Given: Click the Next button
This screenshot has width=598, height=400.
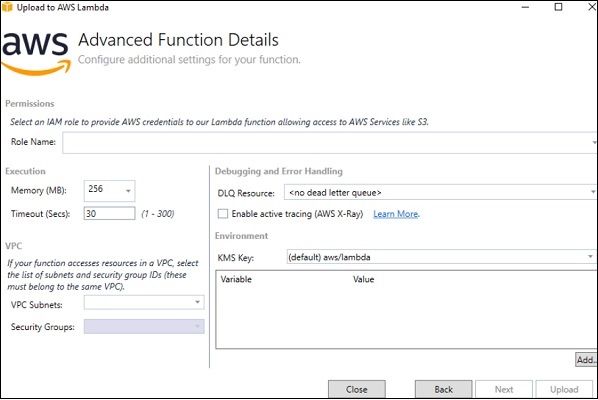Looking at the screenshot, I should click(504, 389).
